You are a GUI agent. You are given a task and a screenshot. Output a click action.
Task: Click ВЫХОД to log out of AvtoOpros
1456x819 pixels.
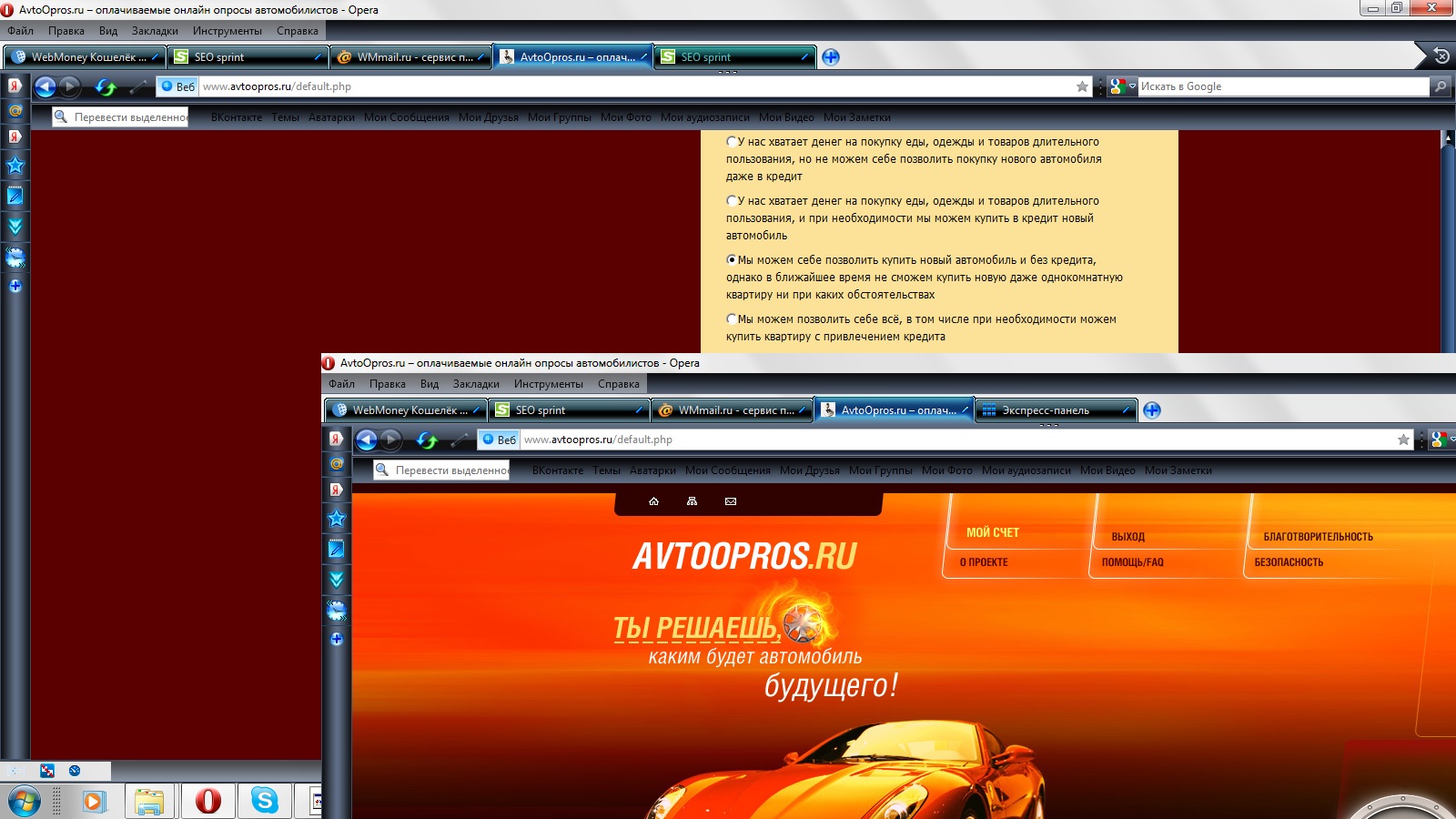tap(1128, 537)
